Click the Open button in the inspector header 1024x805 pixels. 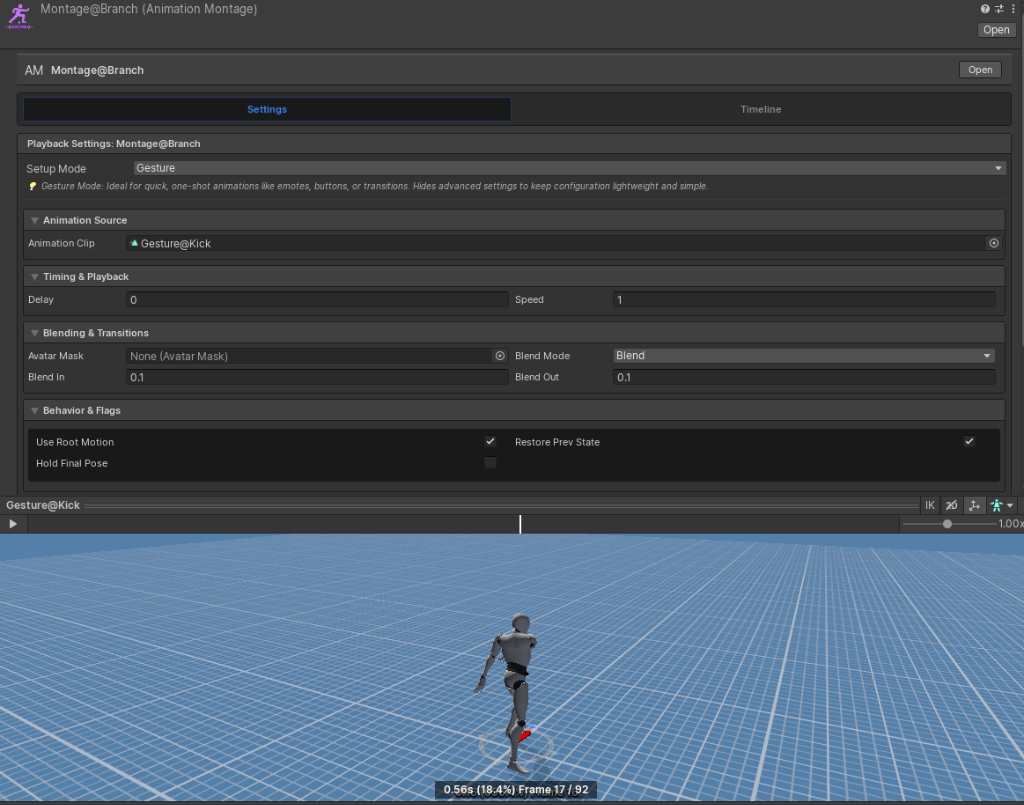(x=996, y=30)
